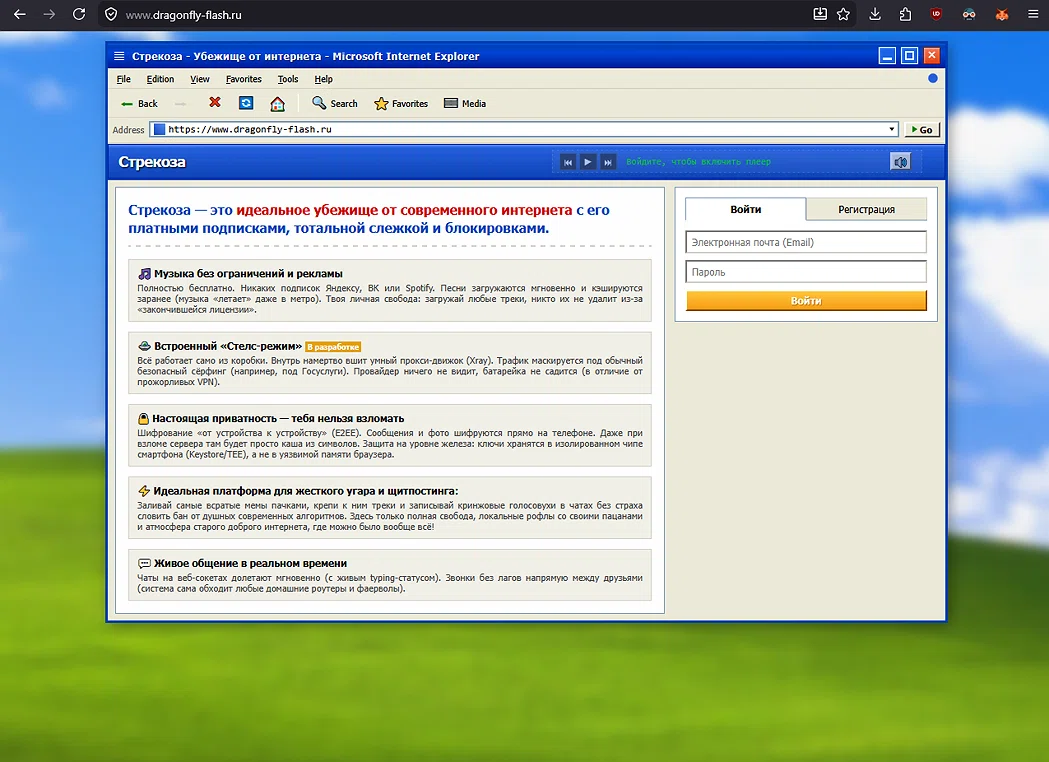1049x762 pixels.
Task: Click the play button in player
Action: click(x=587, y=162)
